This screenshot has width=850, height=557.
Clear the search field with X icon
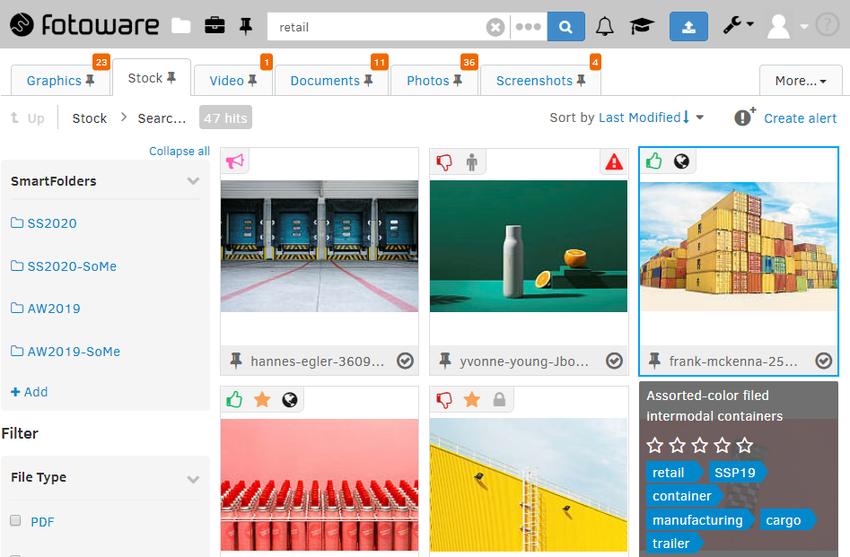pyautogui.click(x=495, y=28)
